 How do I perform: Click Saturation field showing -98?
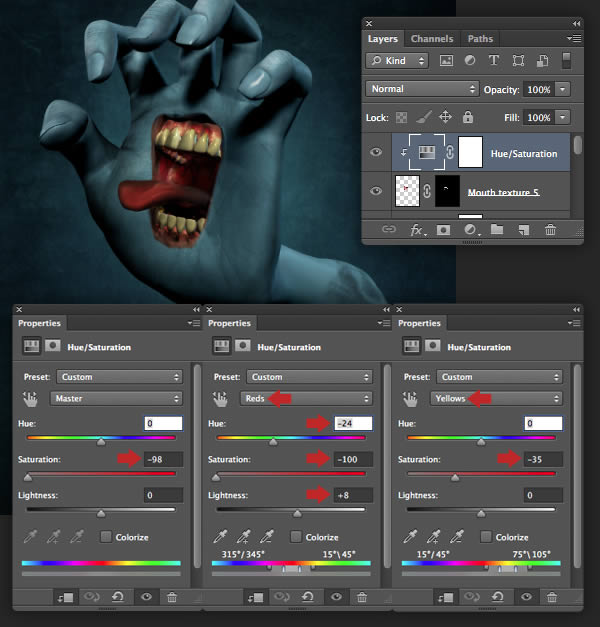point(163,459)
